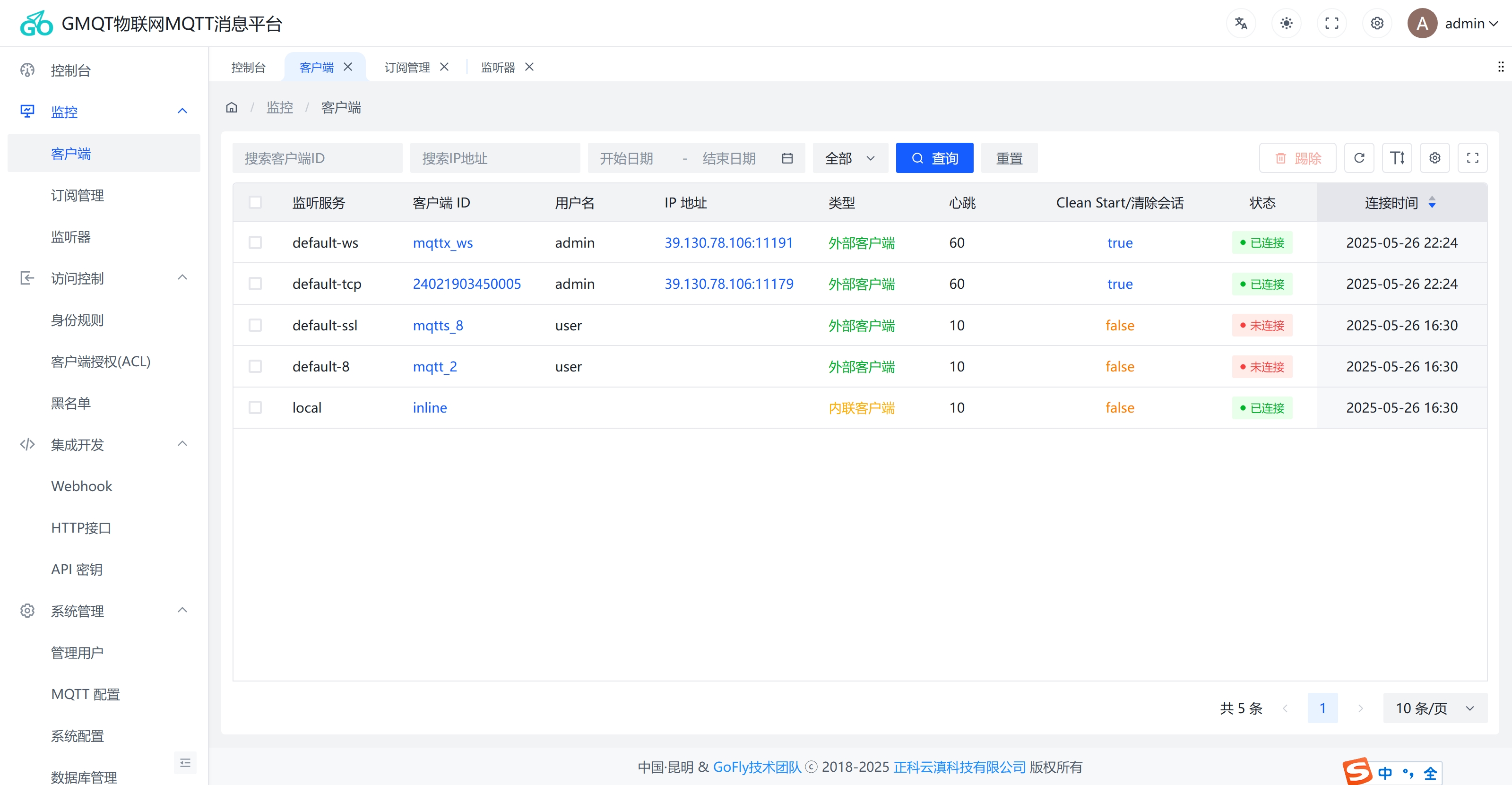Image resolution: width=1512 pixels, height=785 pixels.
Task: Refresh the client list
Action: [1359, 157]
